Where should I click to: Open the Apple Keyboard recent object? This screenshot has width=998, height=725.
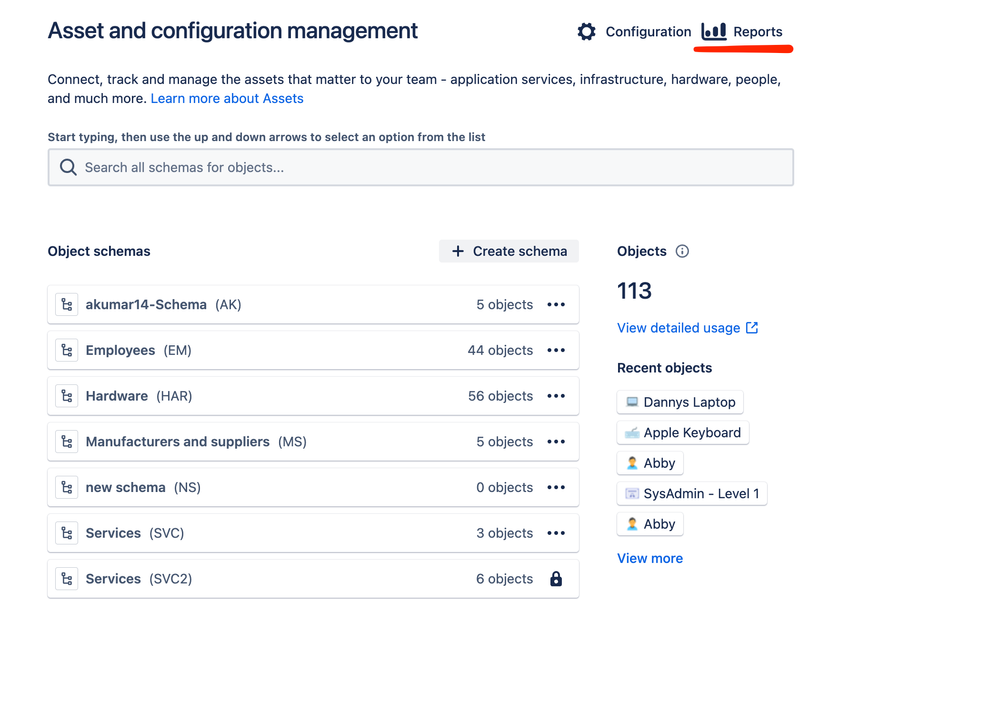683,433
